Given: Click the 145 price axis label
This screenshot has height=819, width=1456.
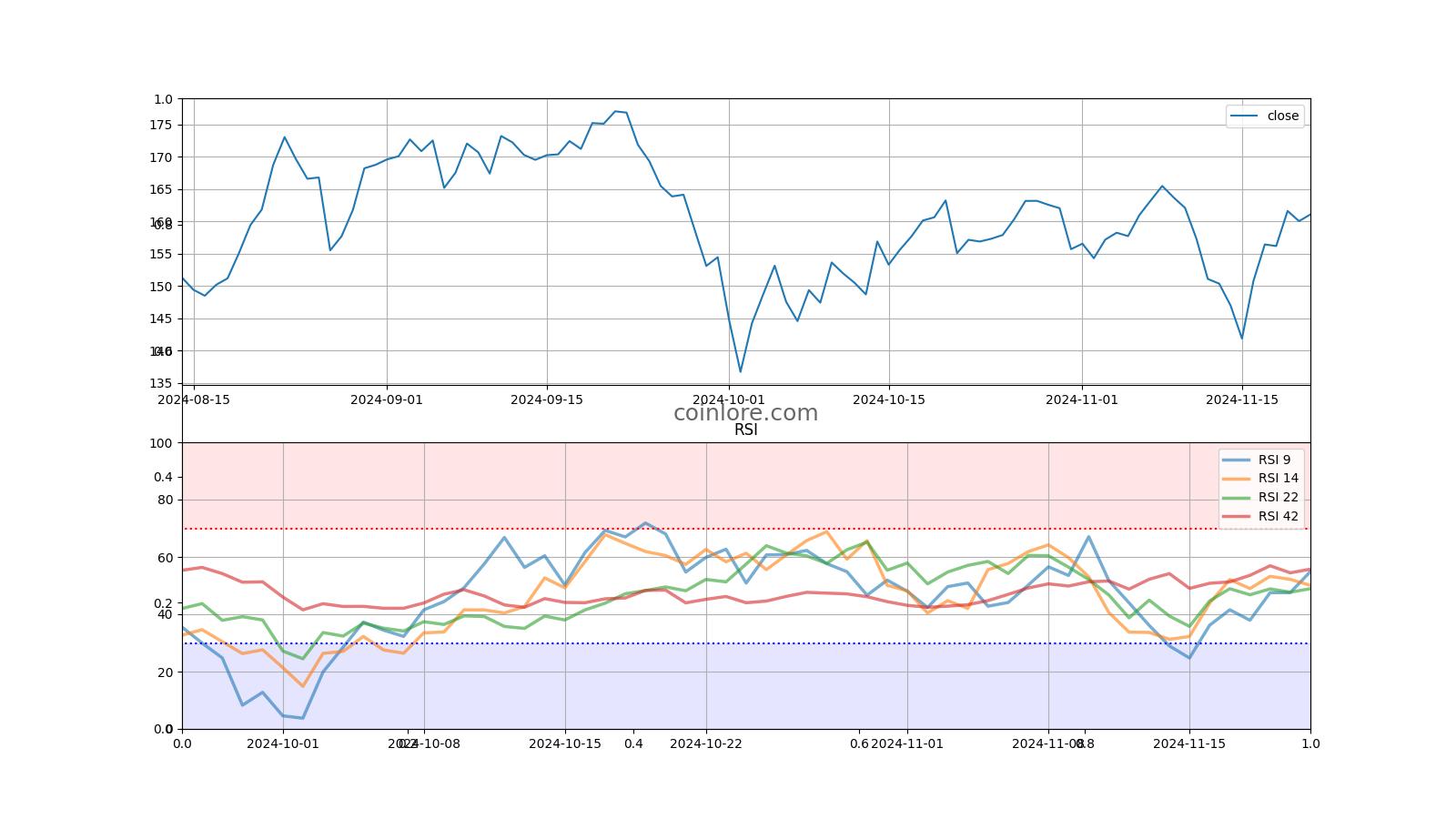Looking at the screenshot, I should [161, 318].
